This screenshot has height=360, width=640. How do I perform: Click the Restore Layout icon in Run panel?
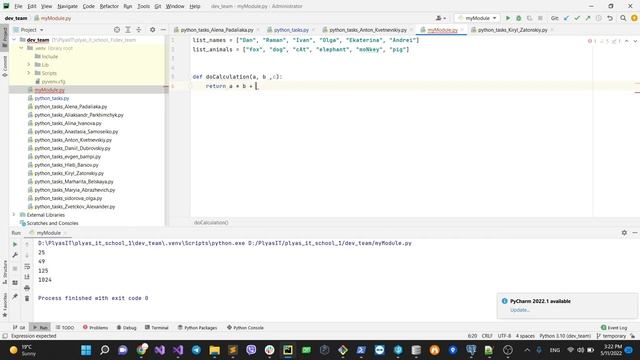15,282
